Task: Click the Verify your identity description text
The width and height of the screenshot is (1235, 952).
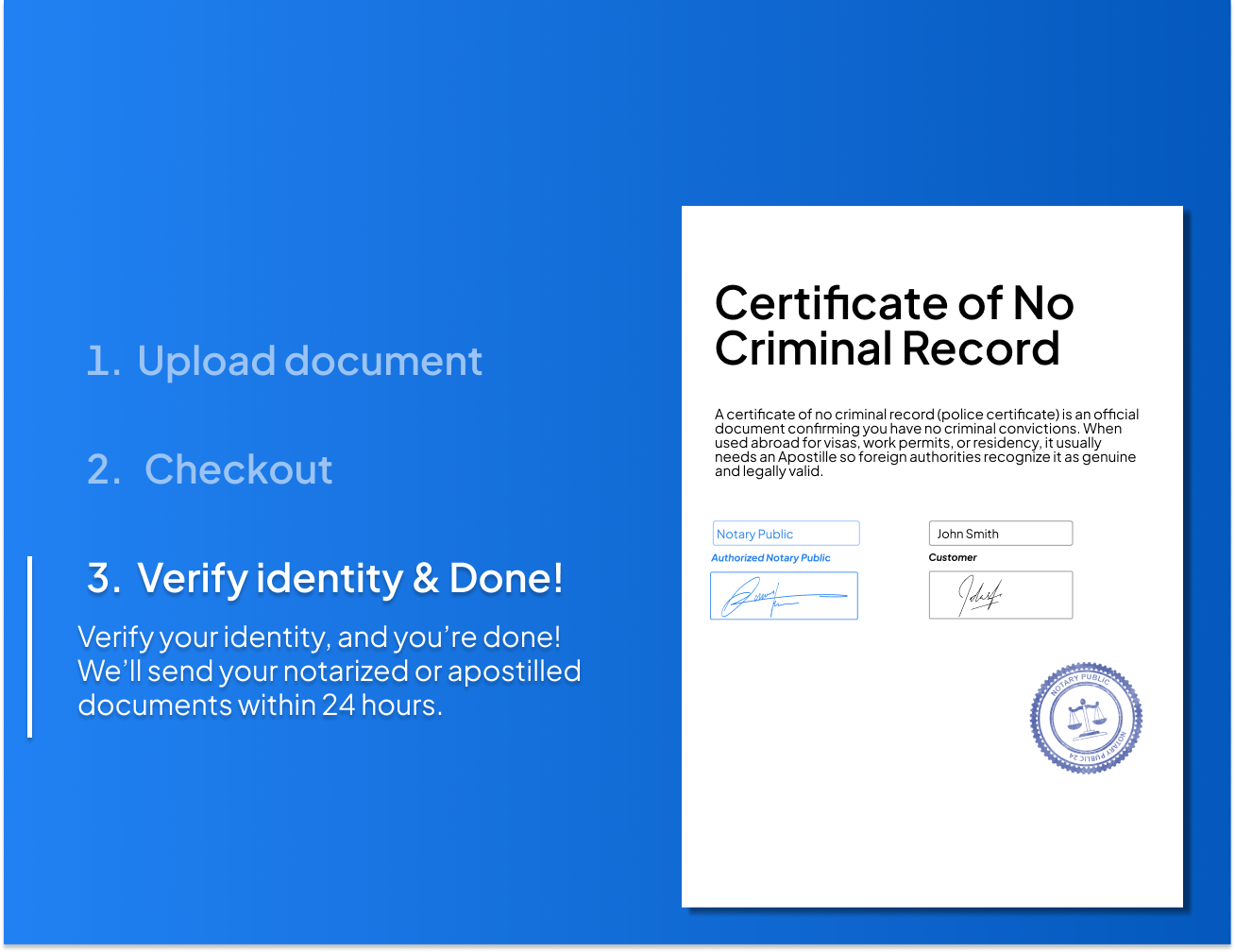Action: (329, 671)
